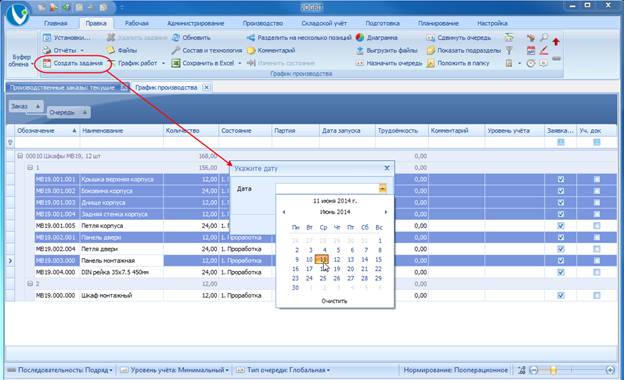
Task: Open Тип очереди: Глобальная status dropdown
Action: (x=283, y=370)
